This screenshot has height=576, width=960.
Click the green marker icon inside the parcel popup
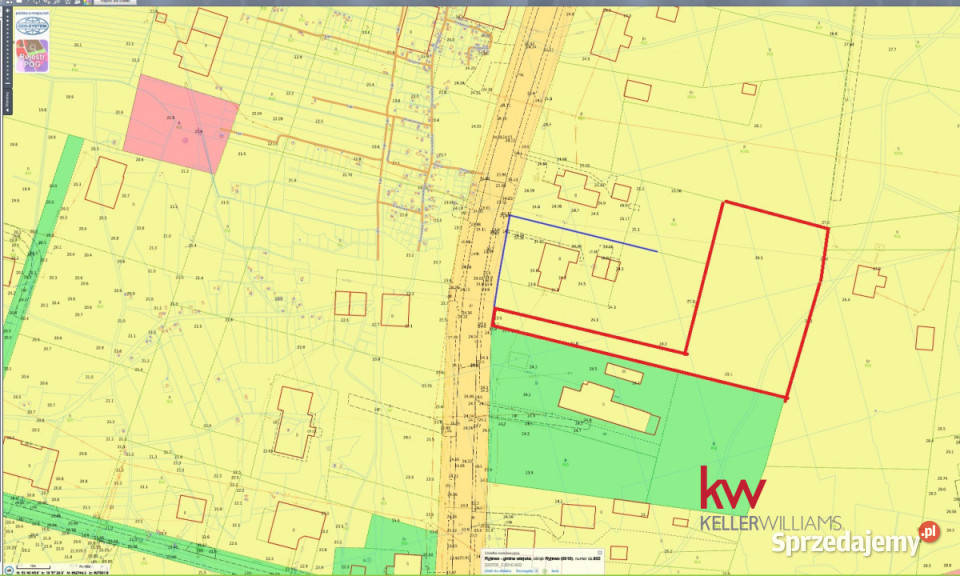tap(543, 571)
